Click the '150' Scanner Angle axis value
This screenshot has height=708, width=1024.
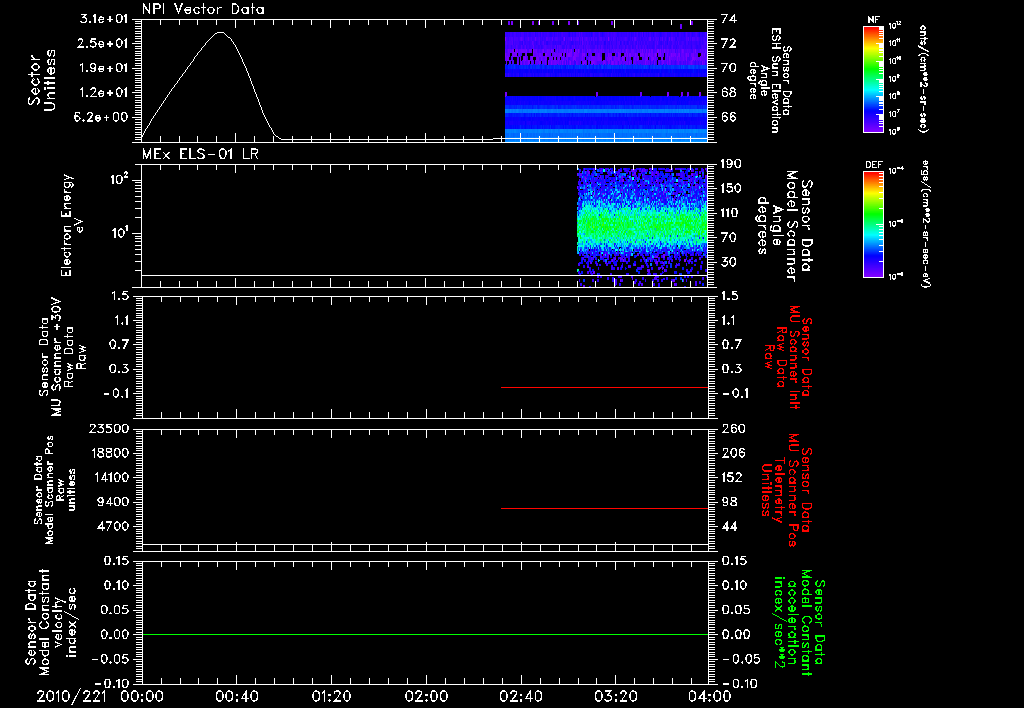click(731, 188)
